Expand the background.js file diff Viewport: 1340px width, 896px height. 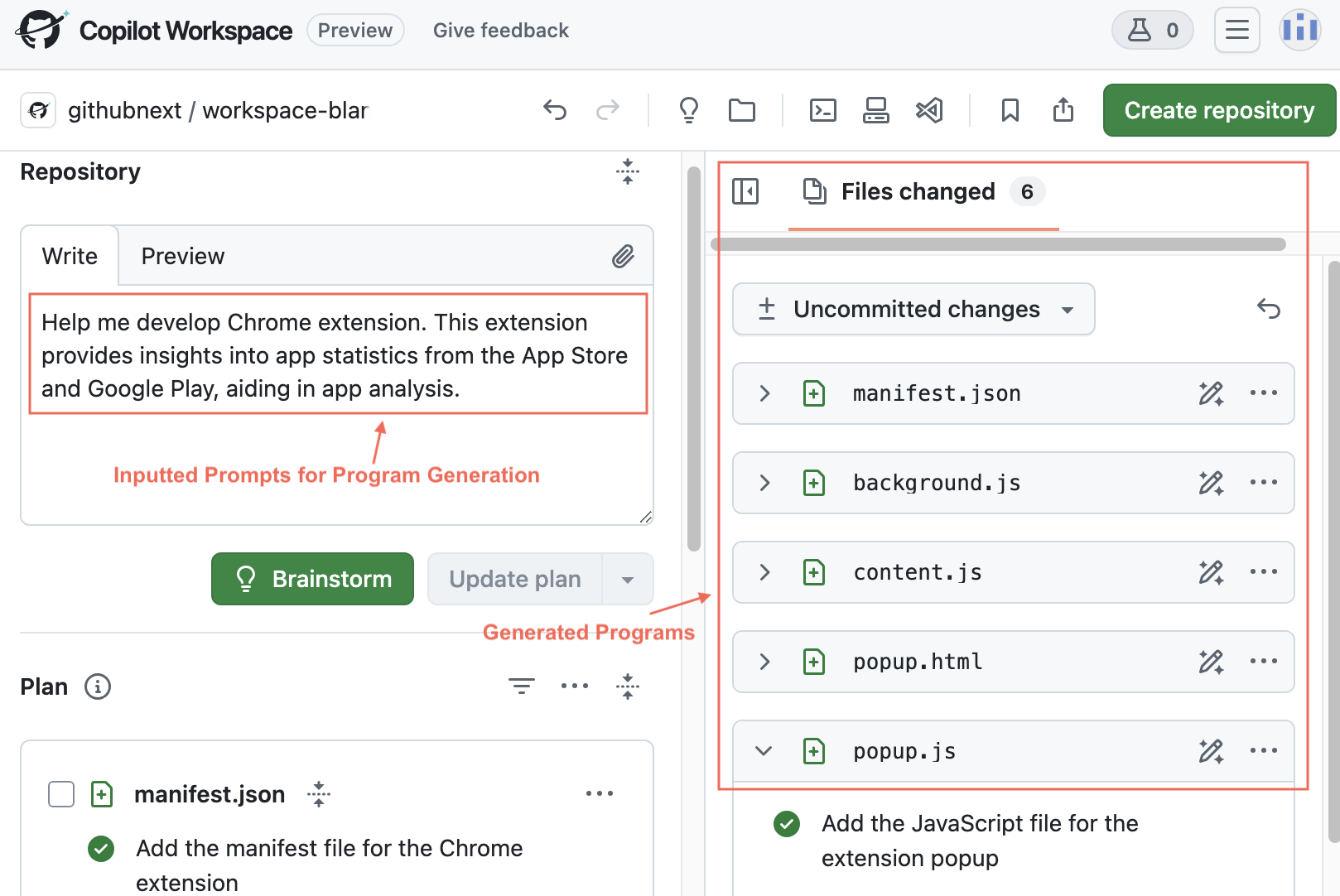pyautogui.click(x=765, y=483)
